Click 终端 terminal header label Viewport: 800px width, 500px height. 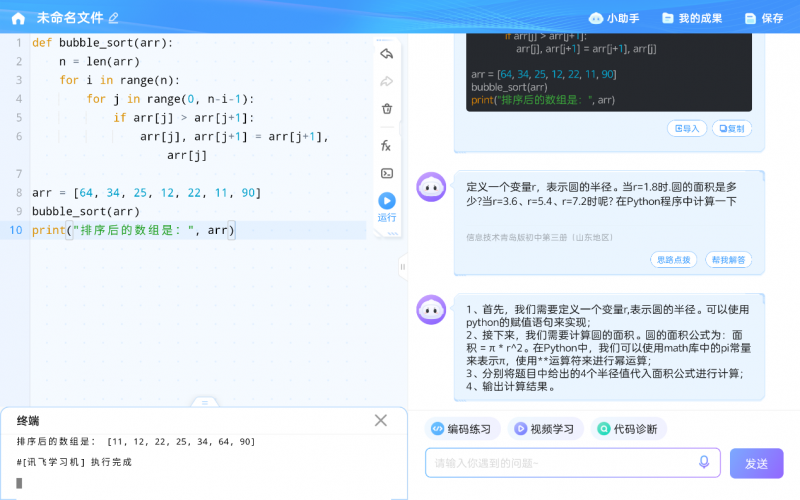(28, 421)
